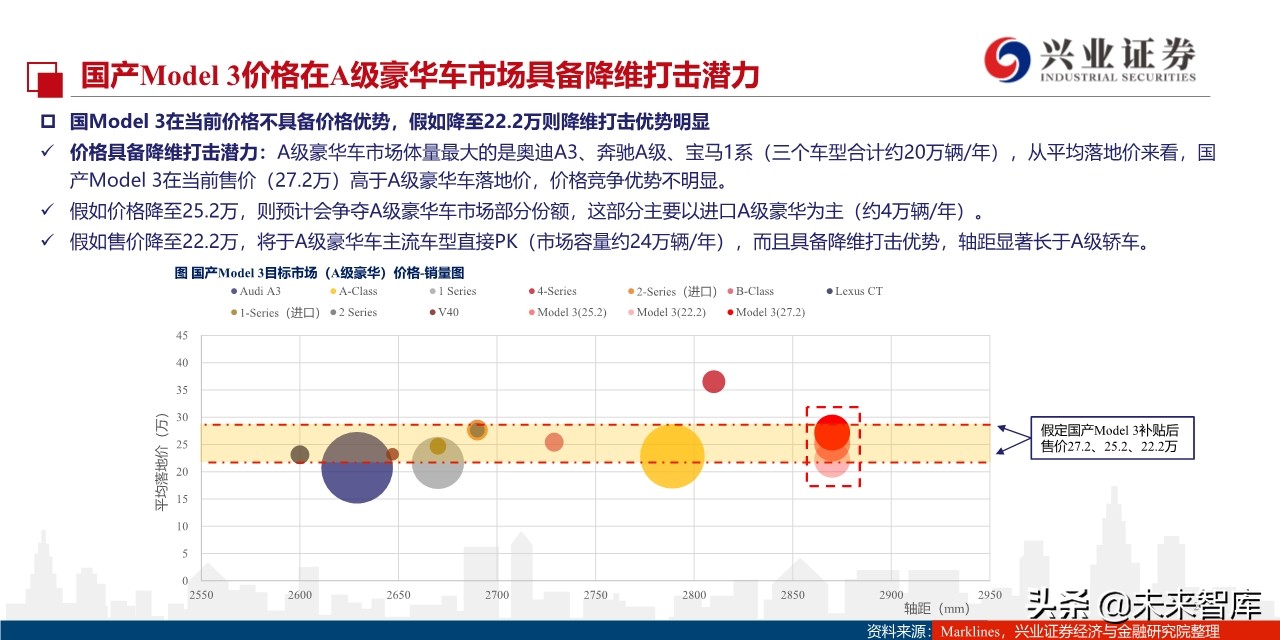Viewport: 1280px width, 640px height.
Task: Select the A-Class yellow legend marker
Action: pyautogui.click(x=332, y=290)
